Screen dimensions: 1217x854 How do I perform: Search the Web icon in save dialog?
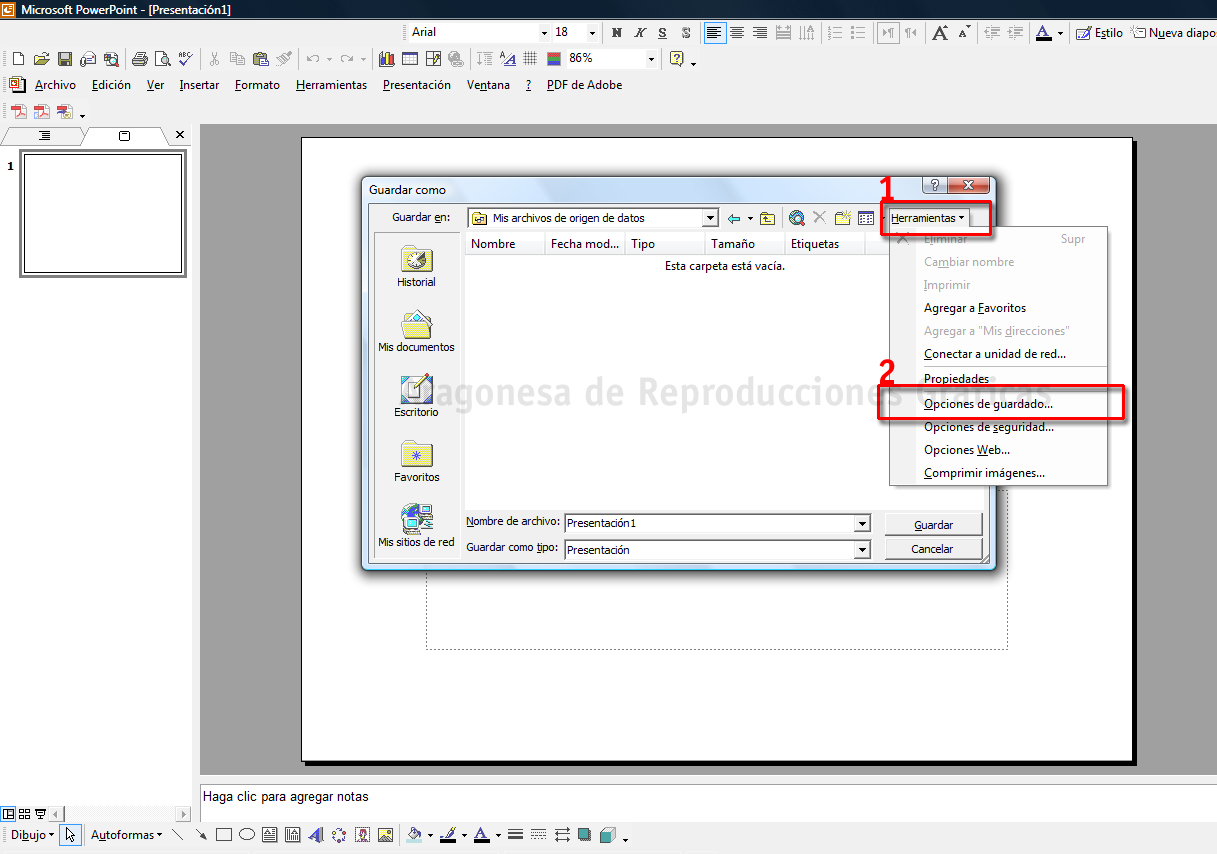pos(797,218)
